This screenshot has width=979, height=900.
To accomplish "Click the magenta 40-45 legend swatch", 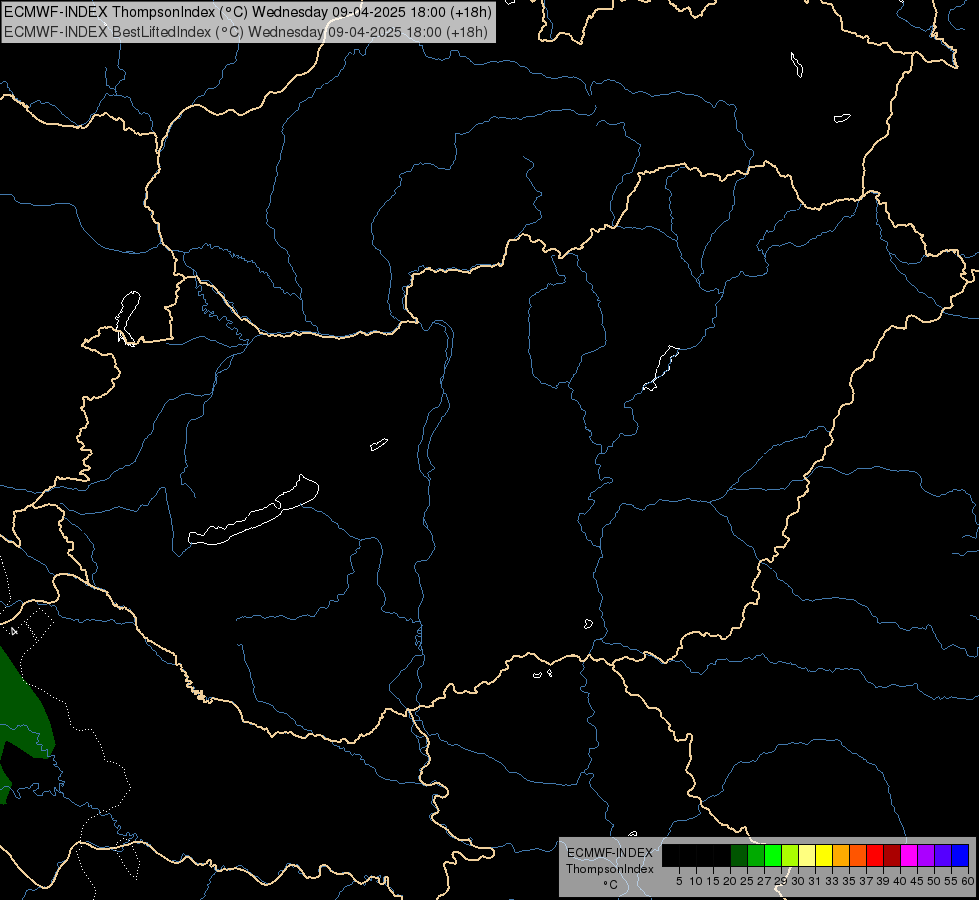I will [909, 856].
